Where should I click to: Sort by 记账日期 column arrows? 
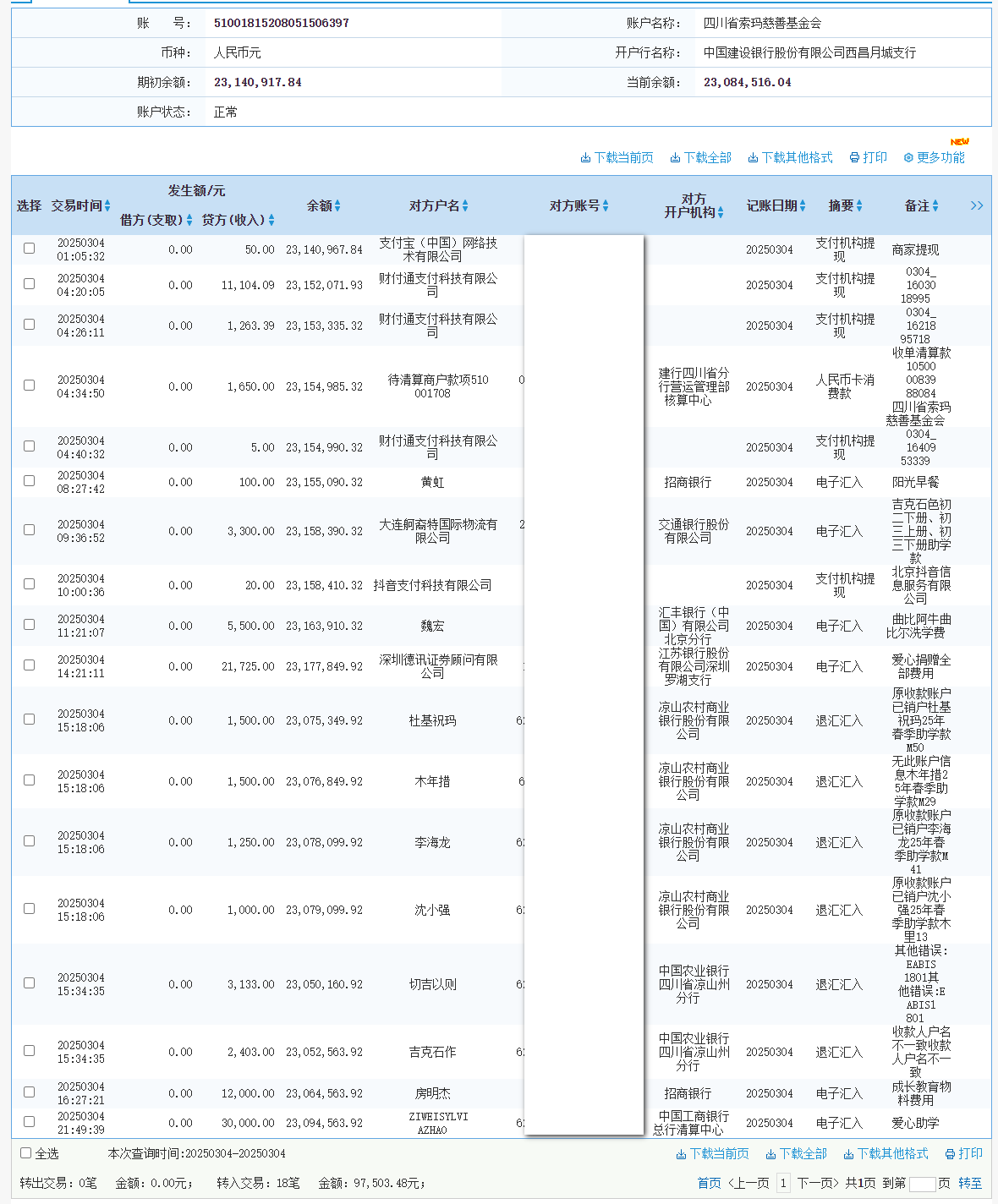click(803, 206)
